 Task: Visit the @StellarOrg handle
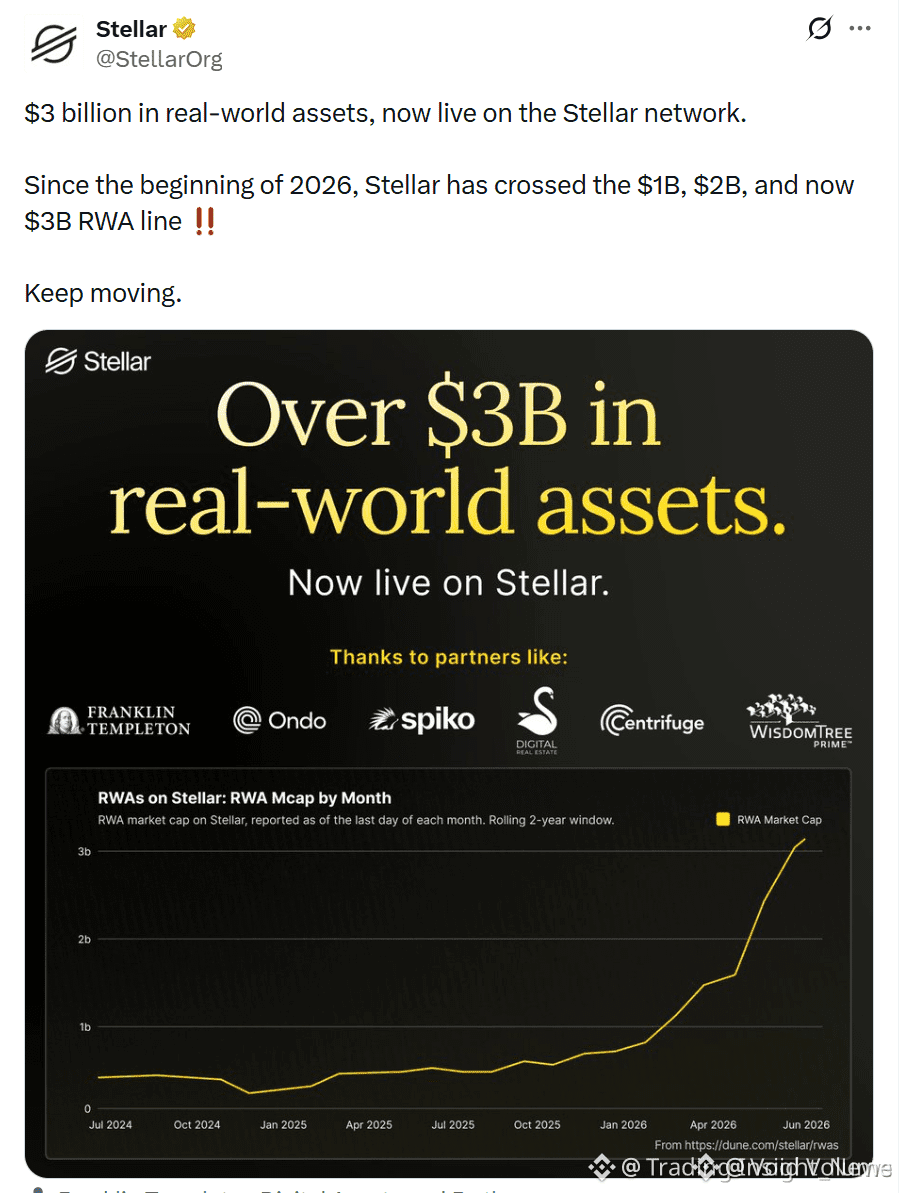pos(159,59)
